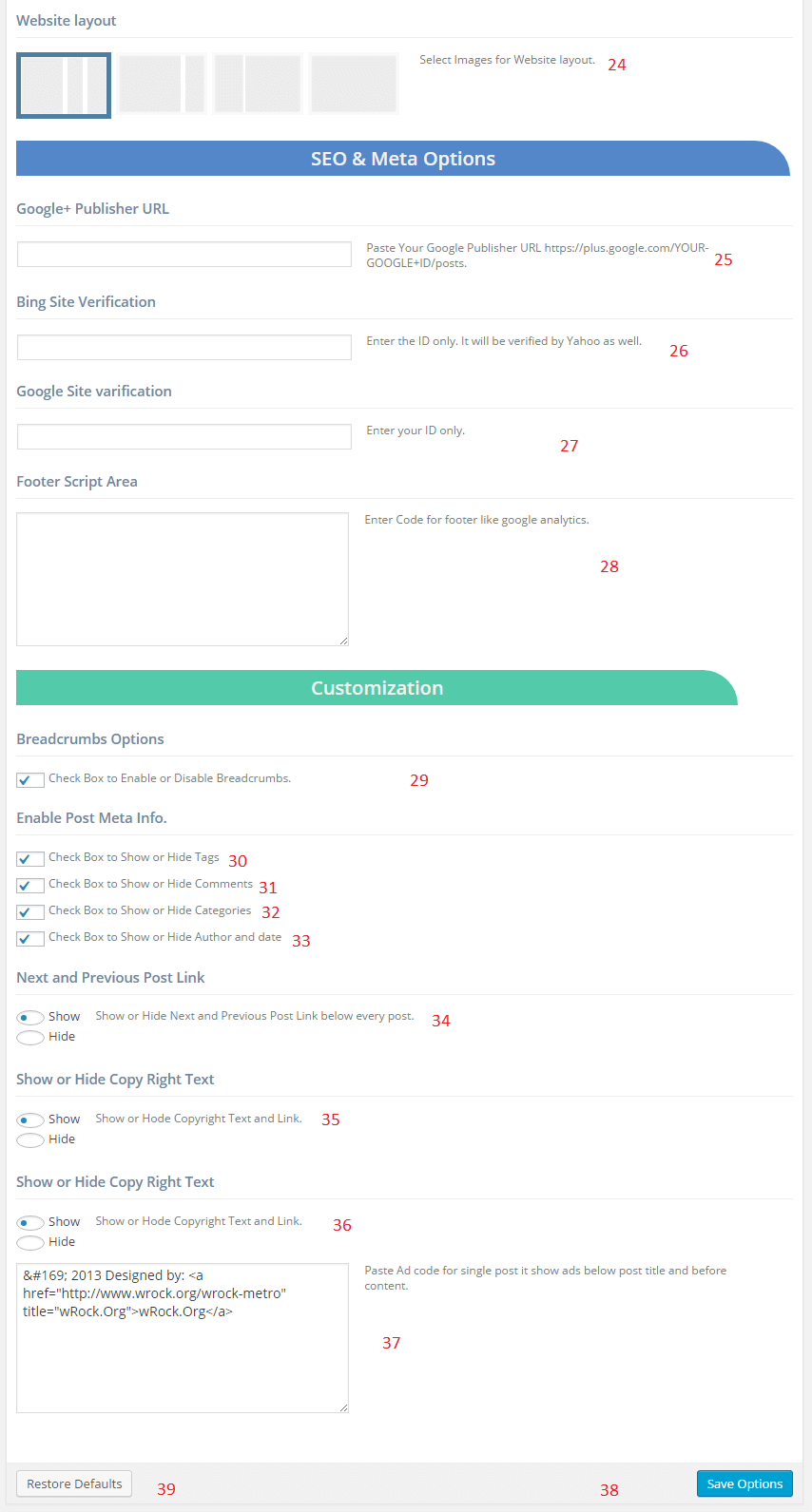Screen dimensions: 812x1512
Task: Toggle the Enable Breadcrumbs checkbox
Action: (x=30, y=780)
